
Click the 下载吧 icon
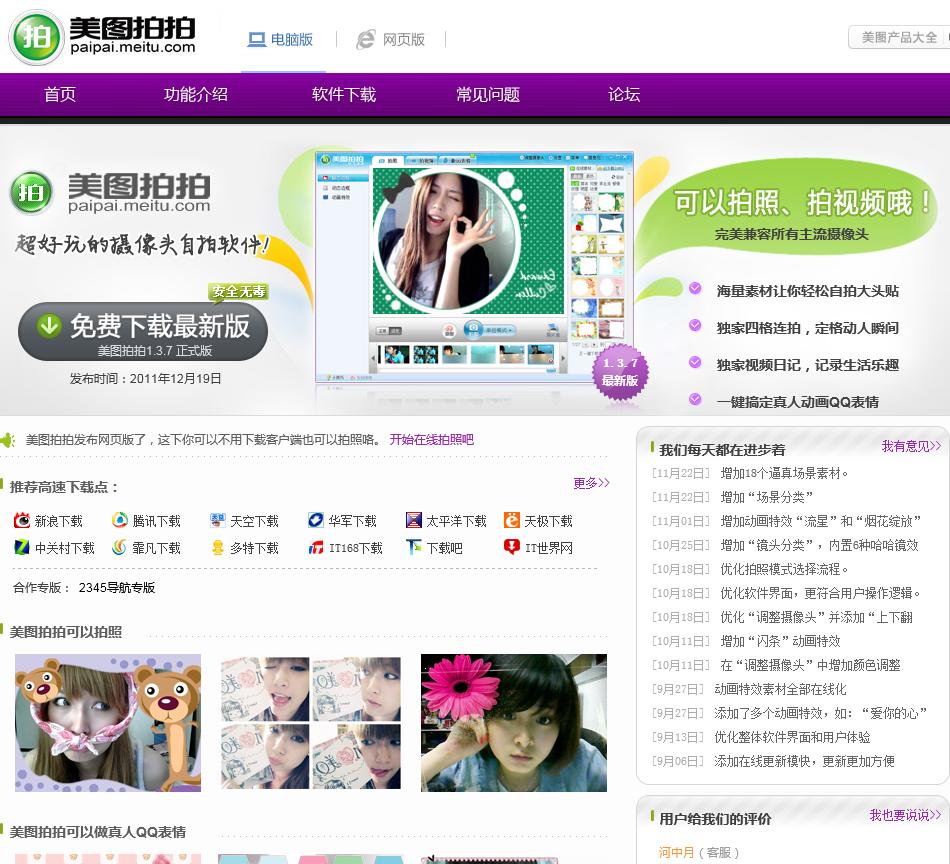pyautogui.click(x=414, y=547)
